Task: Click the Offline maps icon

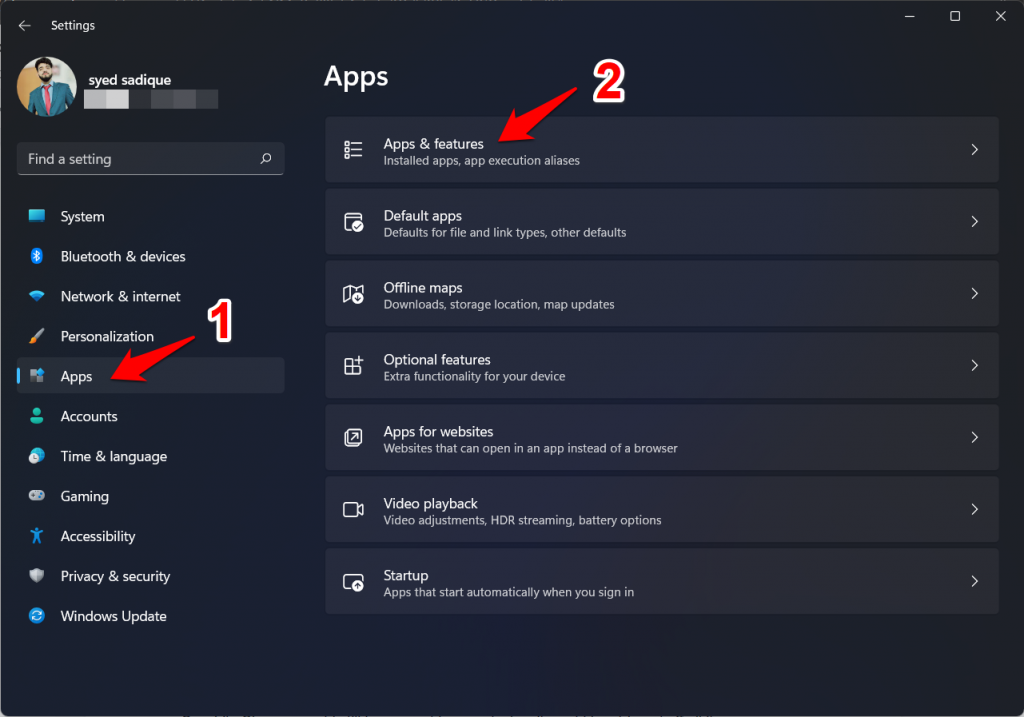Action: pos(353,294)
